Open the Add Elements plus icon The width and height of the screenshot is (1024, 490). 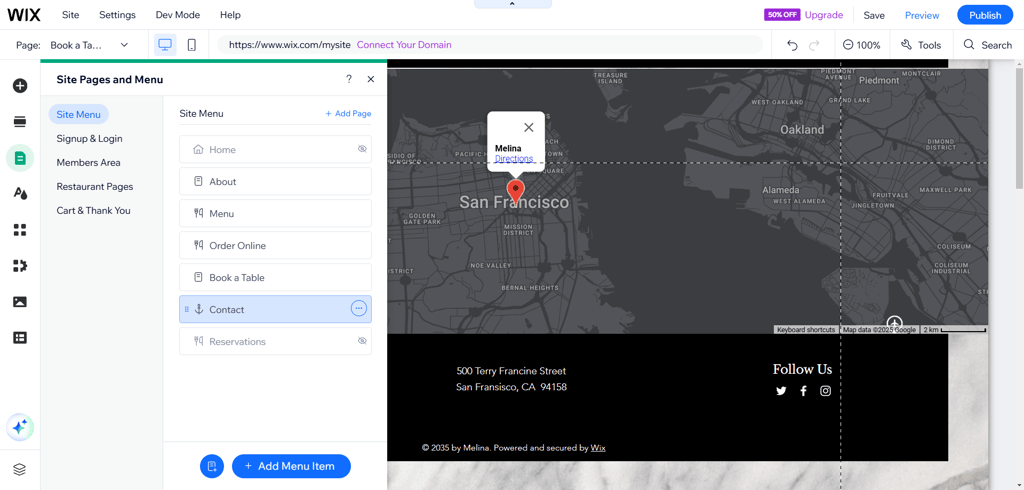pyautogui.click(x=20, y=86)
